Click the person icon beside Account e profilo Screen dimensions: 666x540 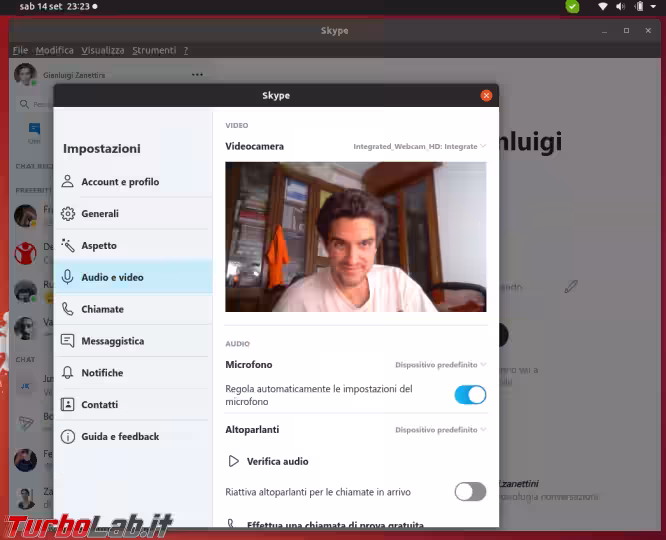[68, 181]
